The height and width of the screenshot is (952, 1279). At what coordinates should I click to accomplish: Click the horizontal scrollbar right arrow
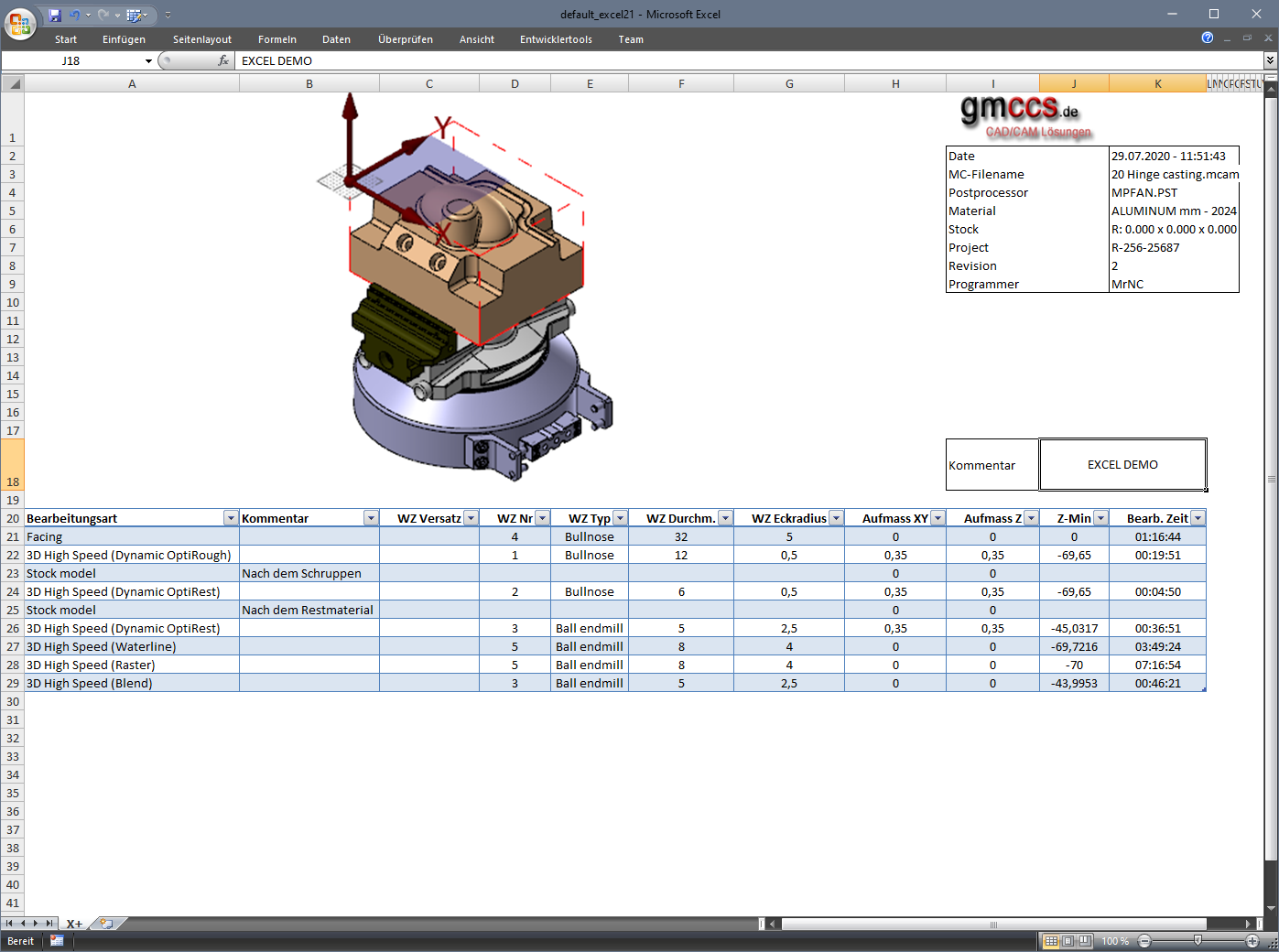coord(1249,924)
